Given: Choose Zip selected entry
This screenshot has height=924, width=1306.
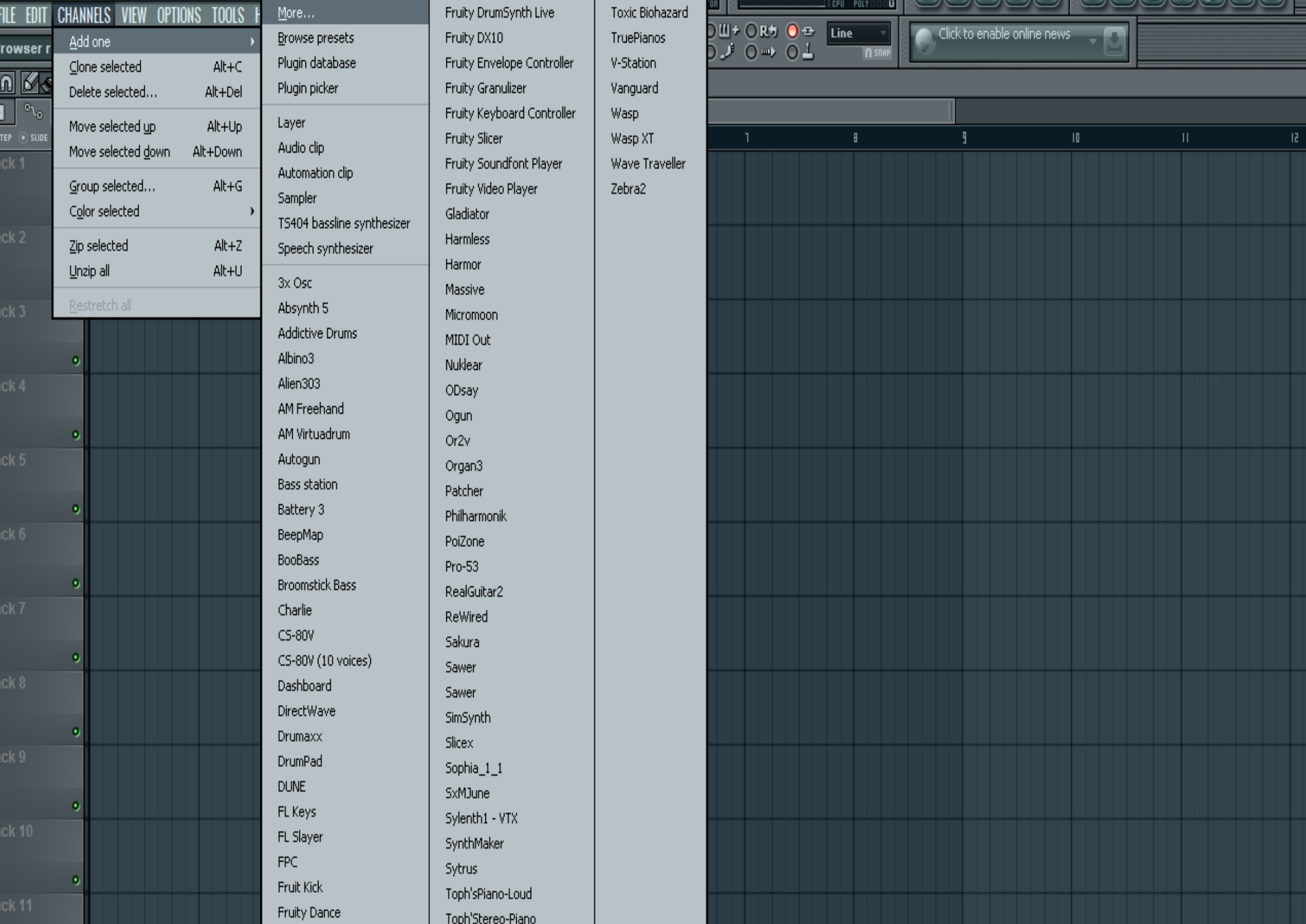Looking at the screenshot, I should point(156,246).
